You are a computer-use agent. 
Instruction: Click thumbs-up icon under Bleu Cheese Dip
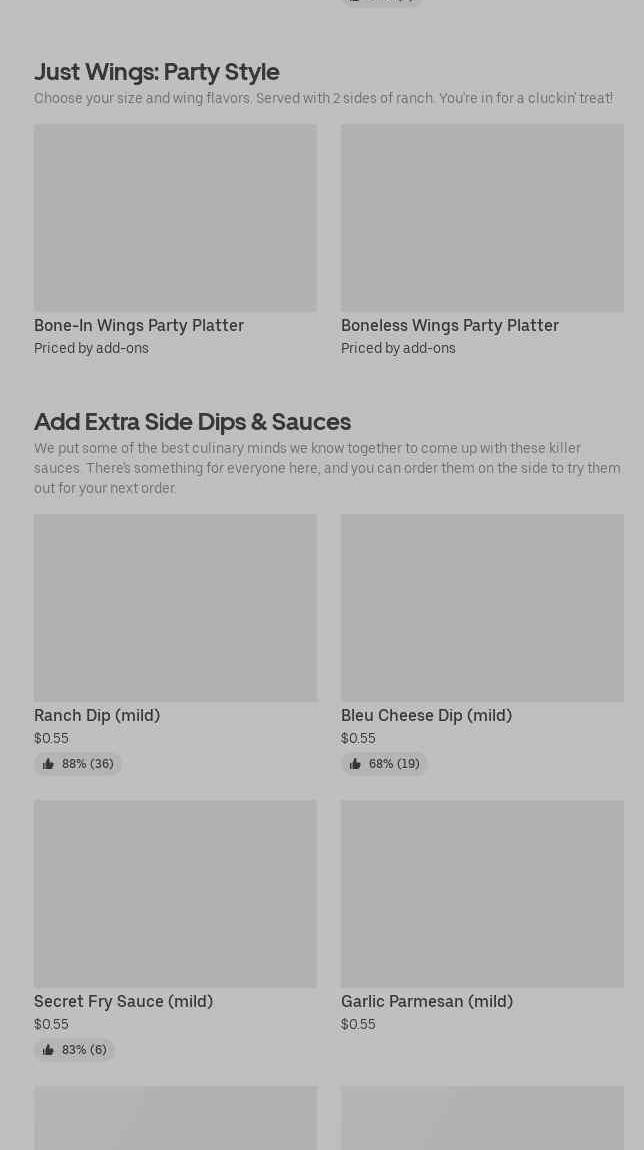tap(355, 764)
